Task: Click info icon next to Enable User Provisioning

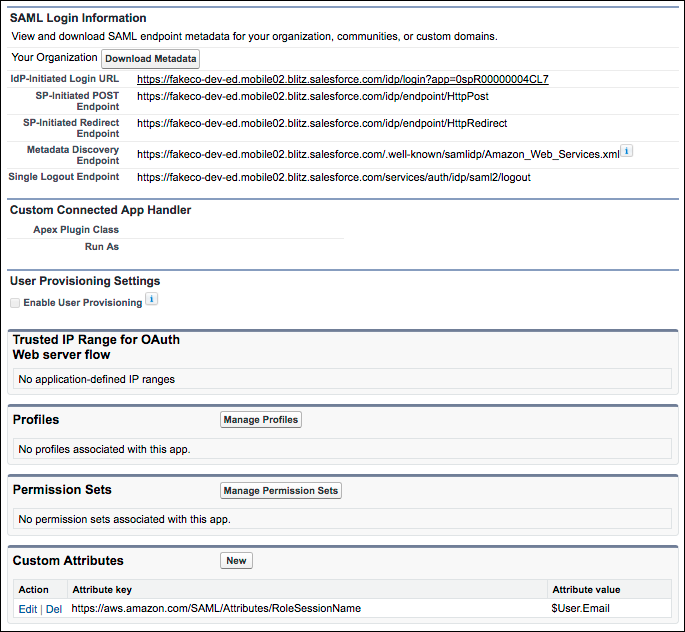Action: [151, 299]
